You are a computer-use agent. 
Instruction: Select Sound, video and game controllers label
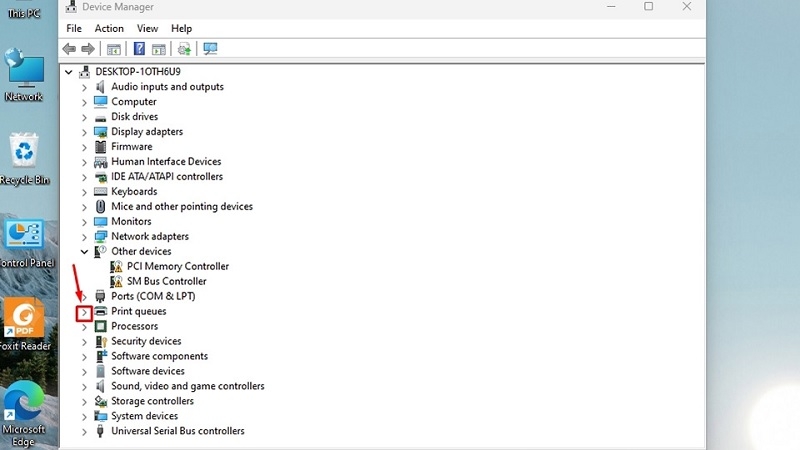click(188, 386)
